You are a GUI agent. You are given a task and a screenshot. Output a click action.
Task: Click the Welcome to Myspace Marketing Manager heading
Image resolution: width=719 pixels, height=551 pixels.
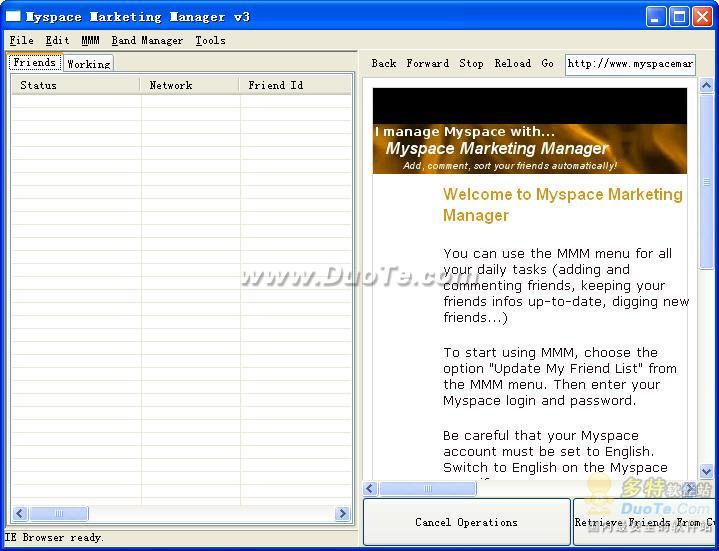563,204
